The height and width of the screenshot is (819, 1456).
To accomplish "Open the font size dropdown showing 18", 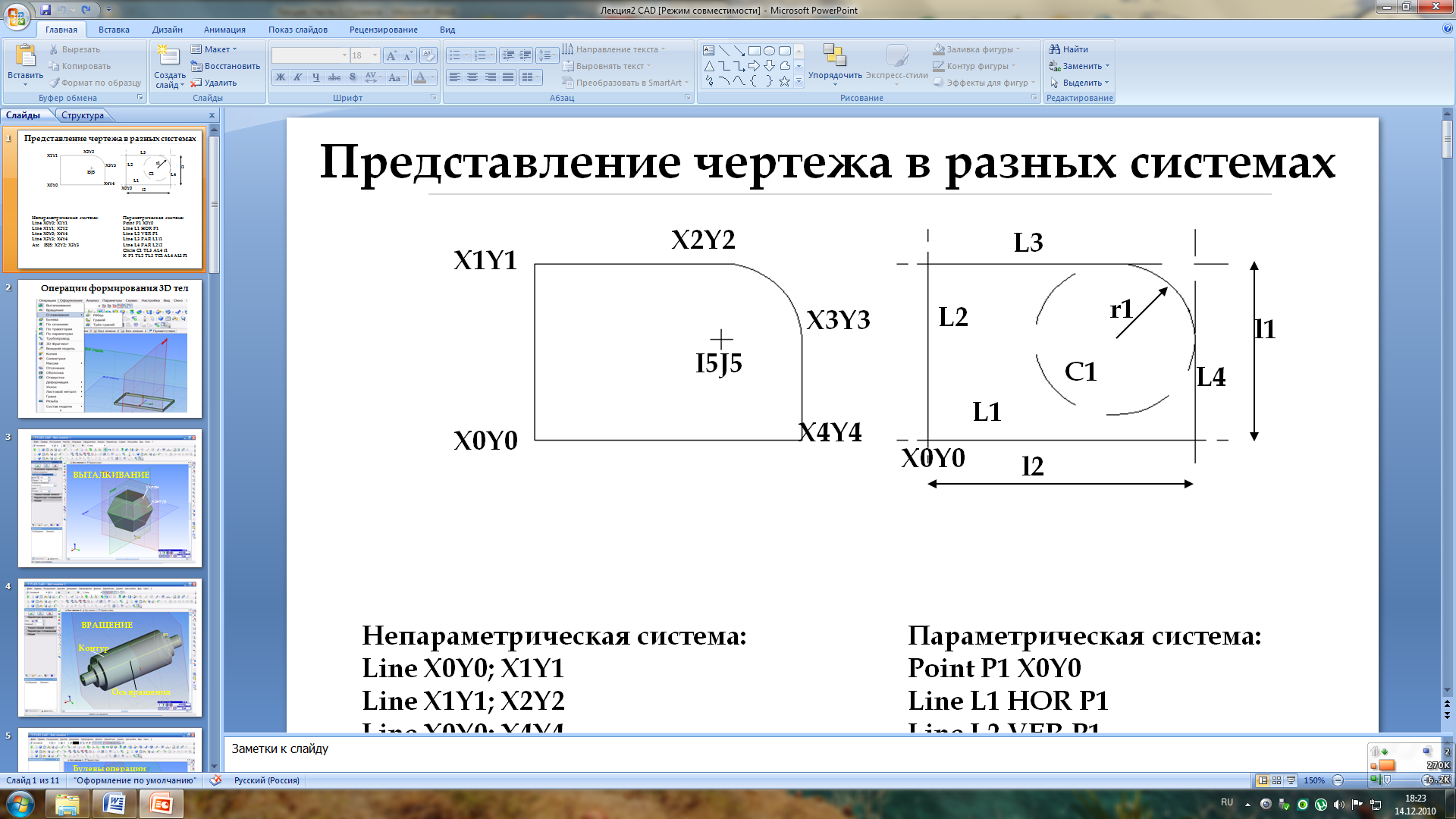I will 375,55.
